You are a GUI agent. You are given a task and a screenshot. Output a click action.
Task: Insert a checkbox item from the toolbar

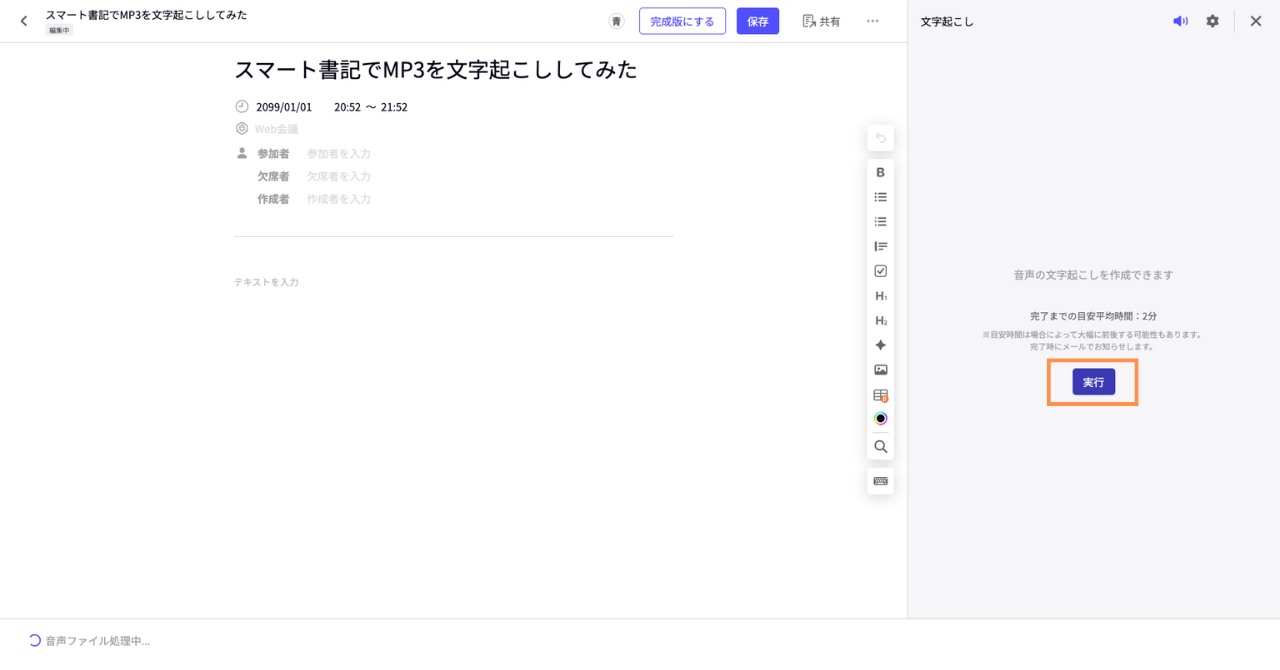pyautogui.click(x=880, y=271)
